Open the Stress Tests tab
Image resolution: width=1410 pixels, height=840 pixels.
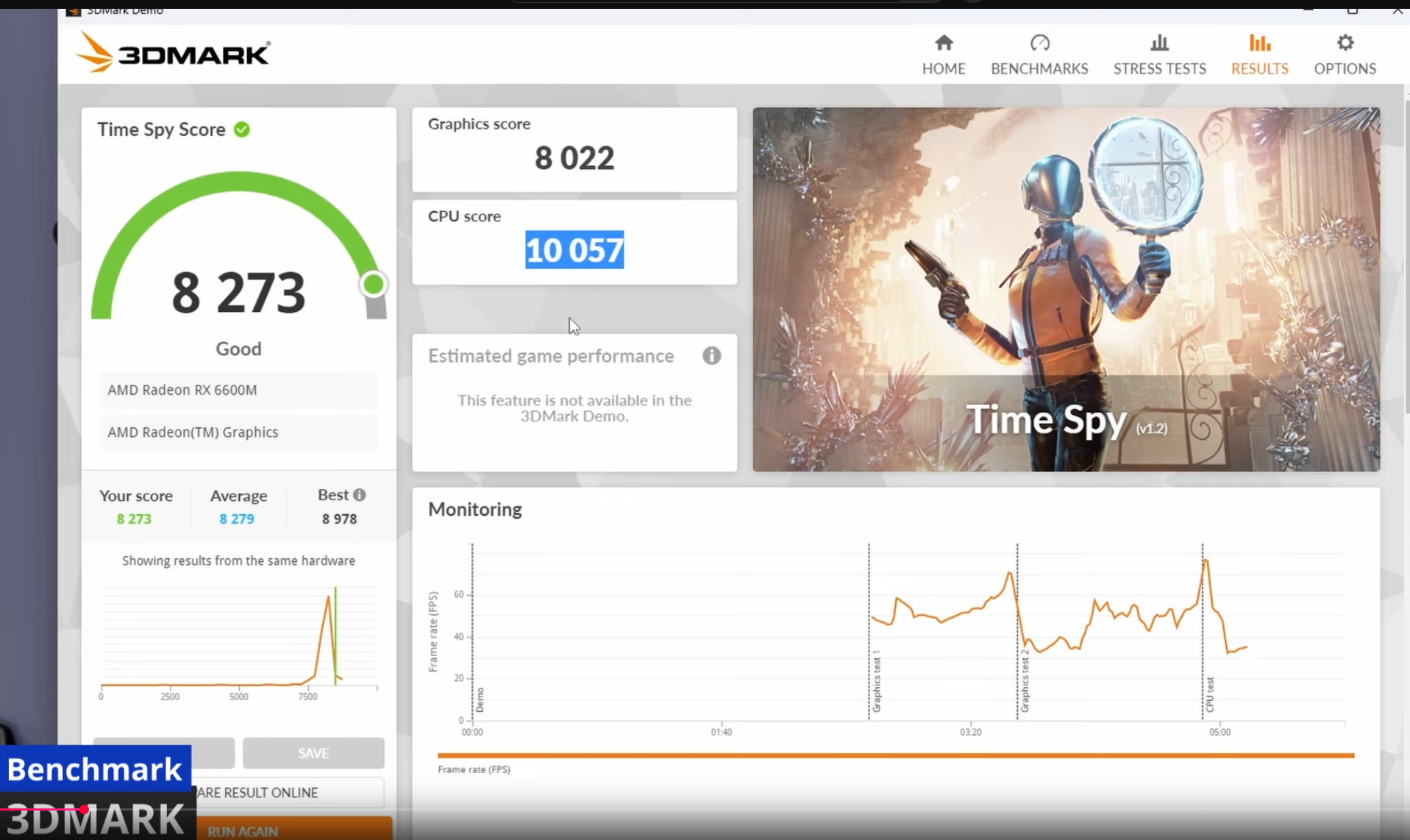click(1159, 54)
